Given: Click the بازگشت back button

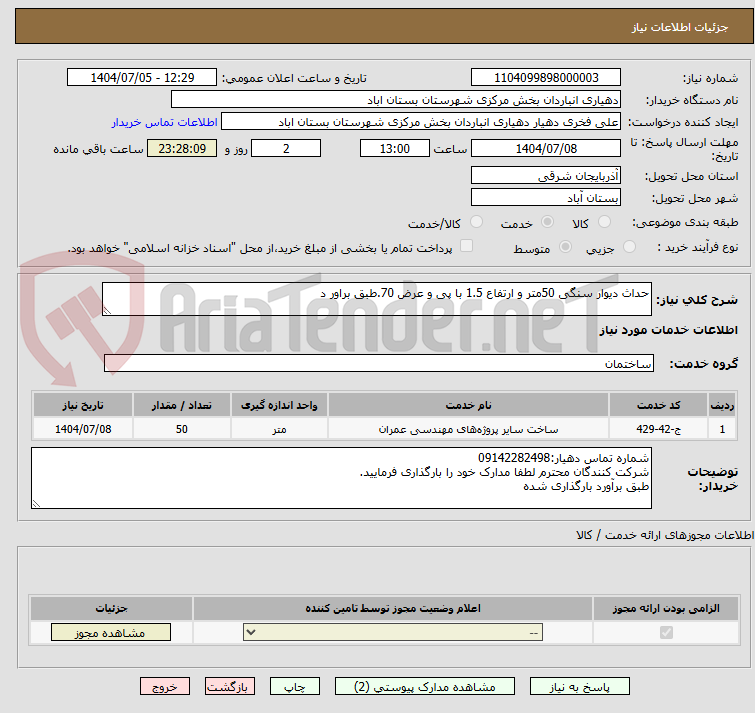Looking at the screenshot, I should 230,686.
